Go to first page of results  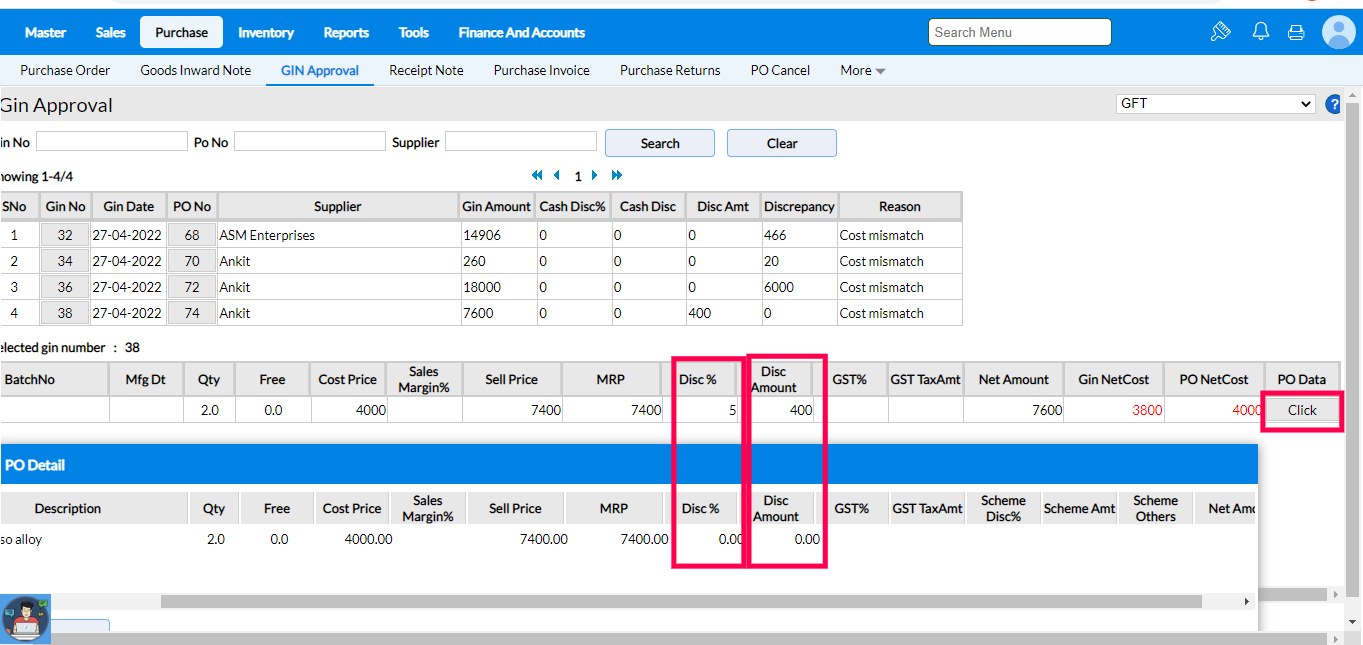point(538,175)
